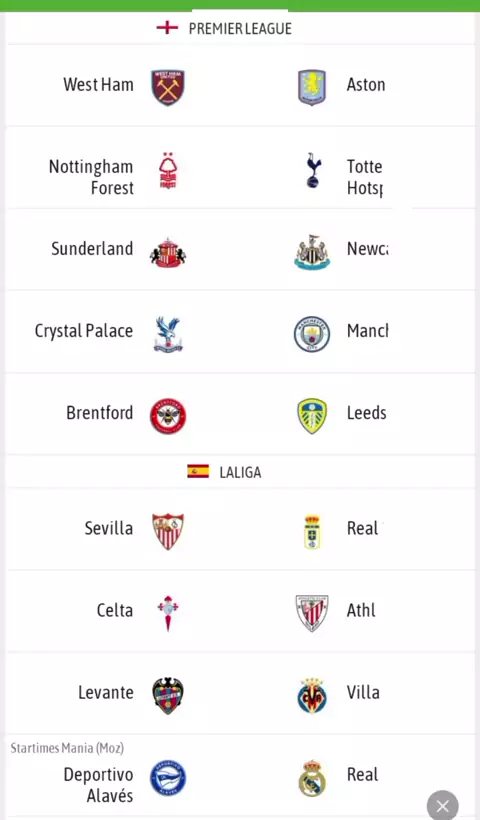Click the Aston Villa club crest
Image resolution: width=480 pixels, height=820 pixels.
(x=312, y=87)
